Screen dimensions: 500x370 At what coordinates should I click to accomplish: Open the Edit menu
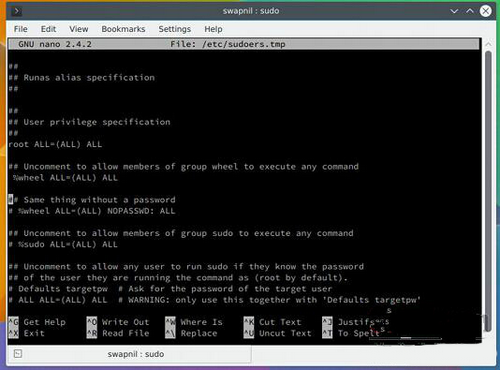(48, 29)
